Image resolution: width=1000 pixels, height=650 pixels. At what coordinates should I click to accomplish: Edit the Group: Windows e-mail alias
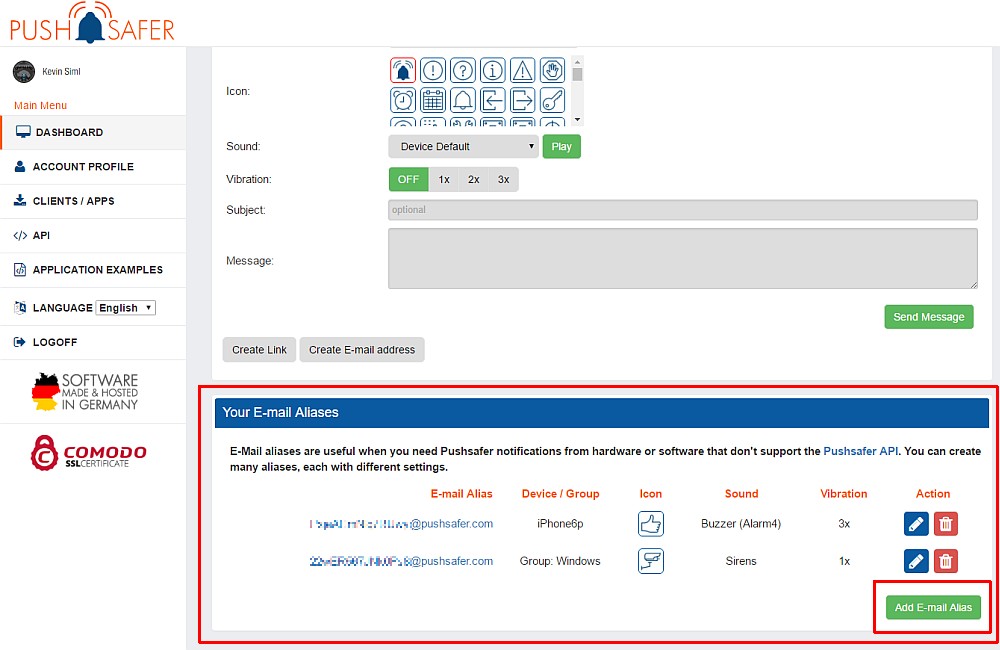click(x=916, y=561)
